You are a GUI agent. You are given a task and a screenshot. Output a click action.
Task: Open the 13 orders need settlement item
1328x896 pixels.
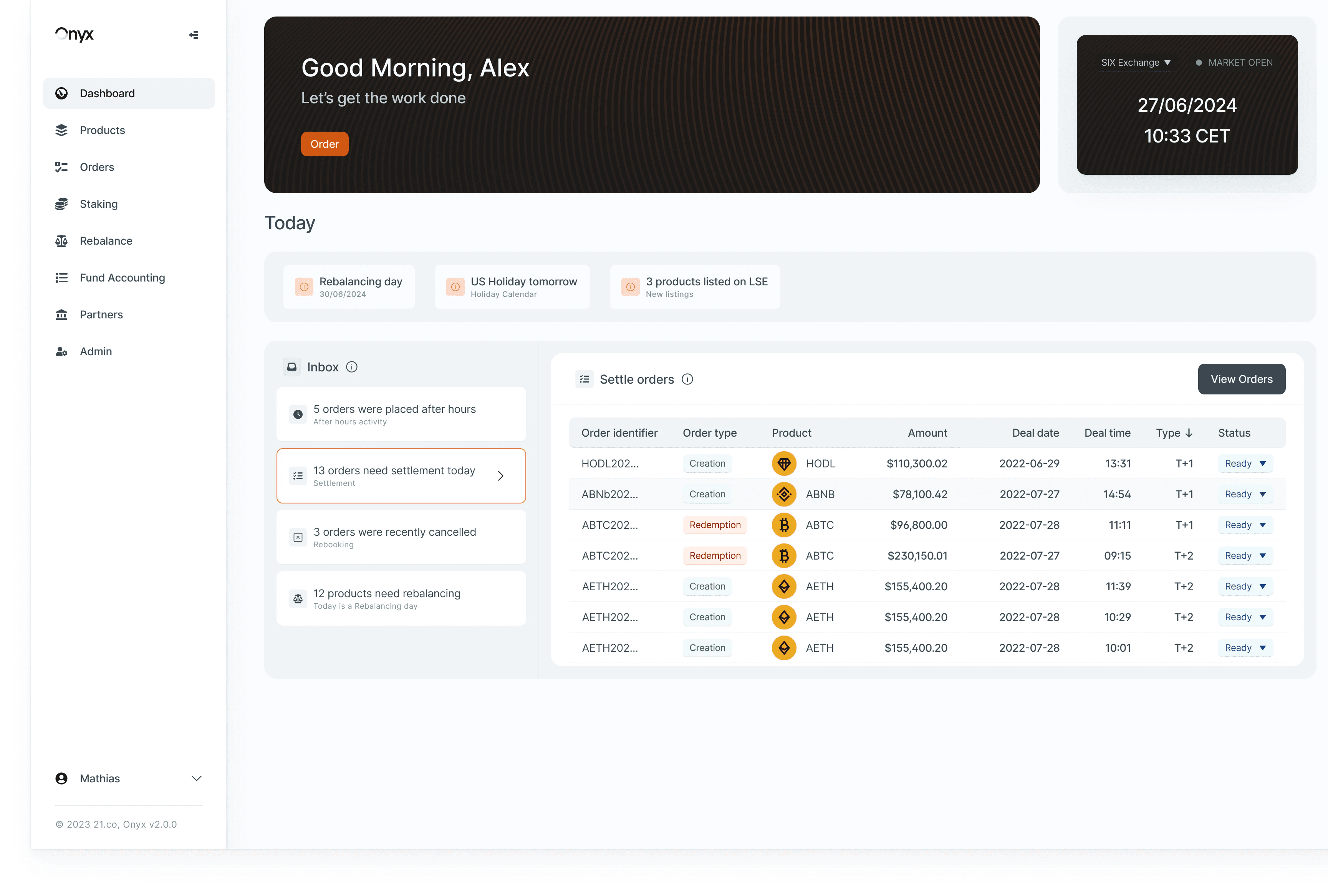pyautogui.click(x=401, y=475)
